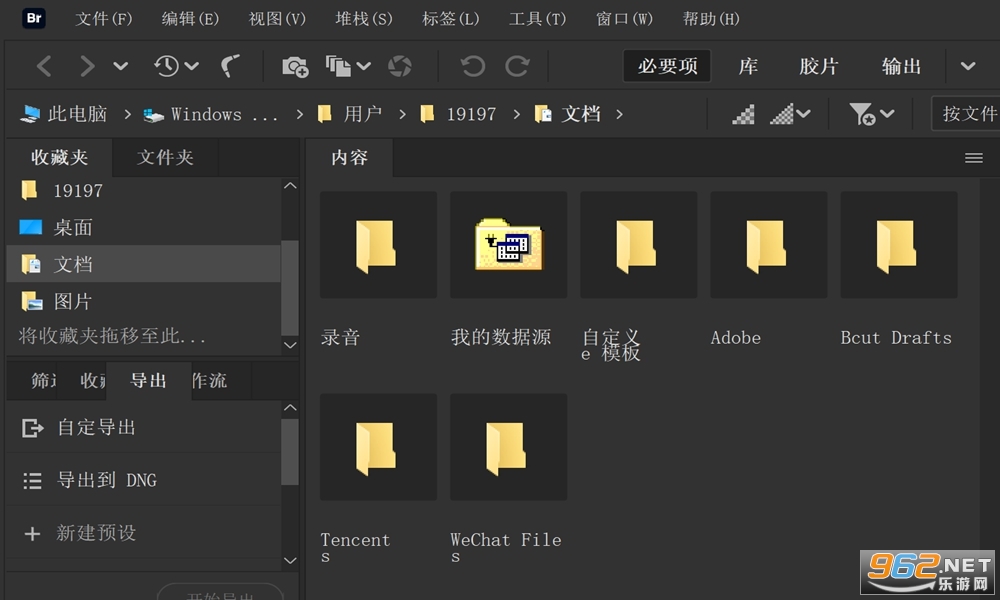Image resolution: width=1000 pixels, height=600 pixels.
Task: Click get photos from camera icon
Action: pos(295,66)
